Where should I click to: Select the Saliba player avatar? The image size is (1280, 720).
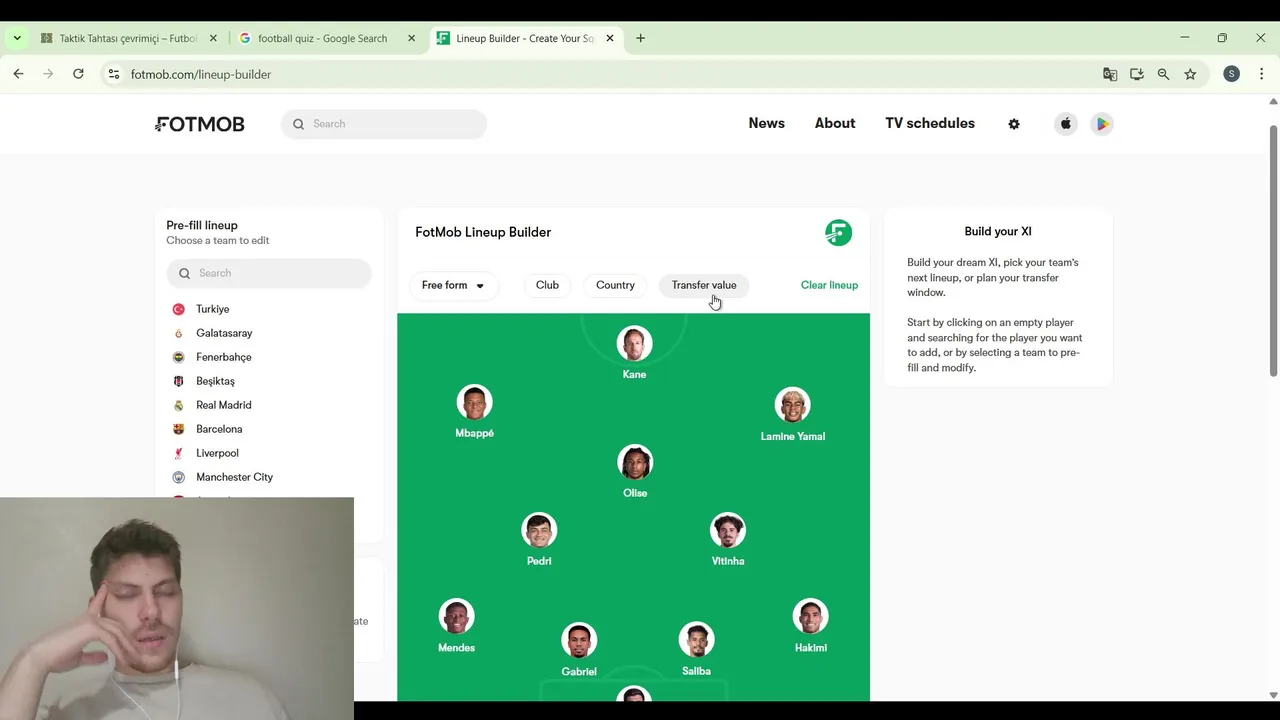696,641
